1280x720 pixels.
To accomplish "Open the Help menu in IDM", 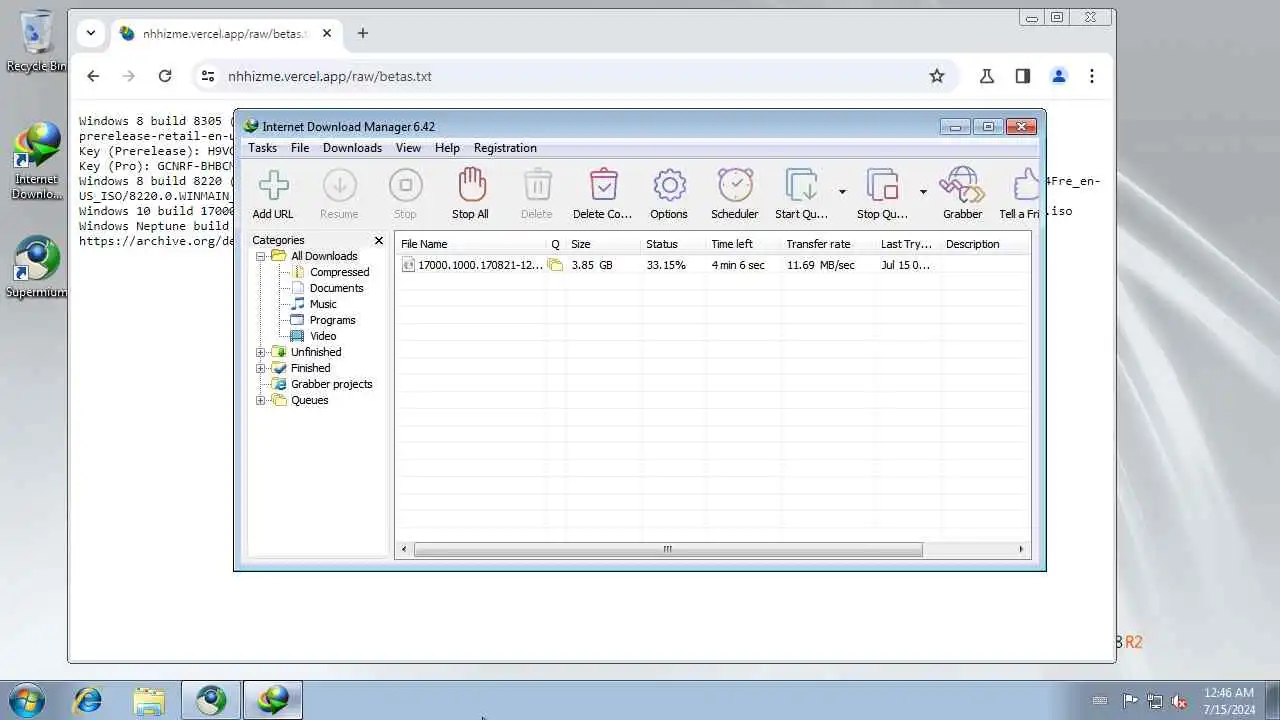I will coord(447,148).
